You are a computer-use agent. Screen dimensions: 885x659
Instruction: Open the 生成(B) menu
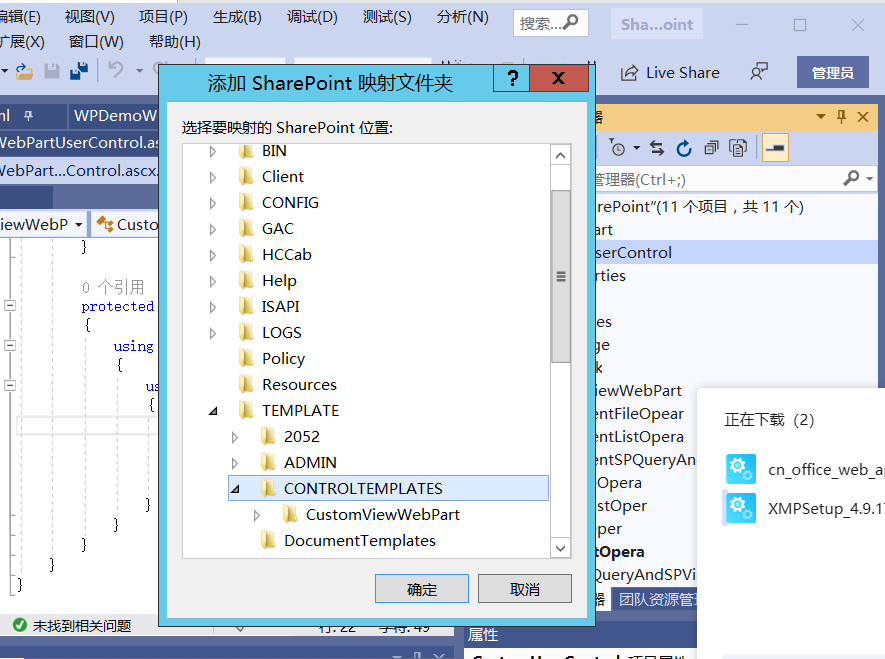(x=237, y=17)
